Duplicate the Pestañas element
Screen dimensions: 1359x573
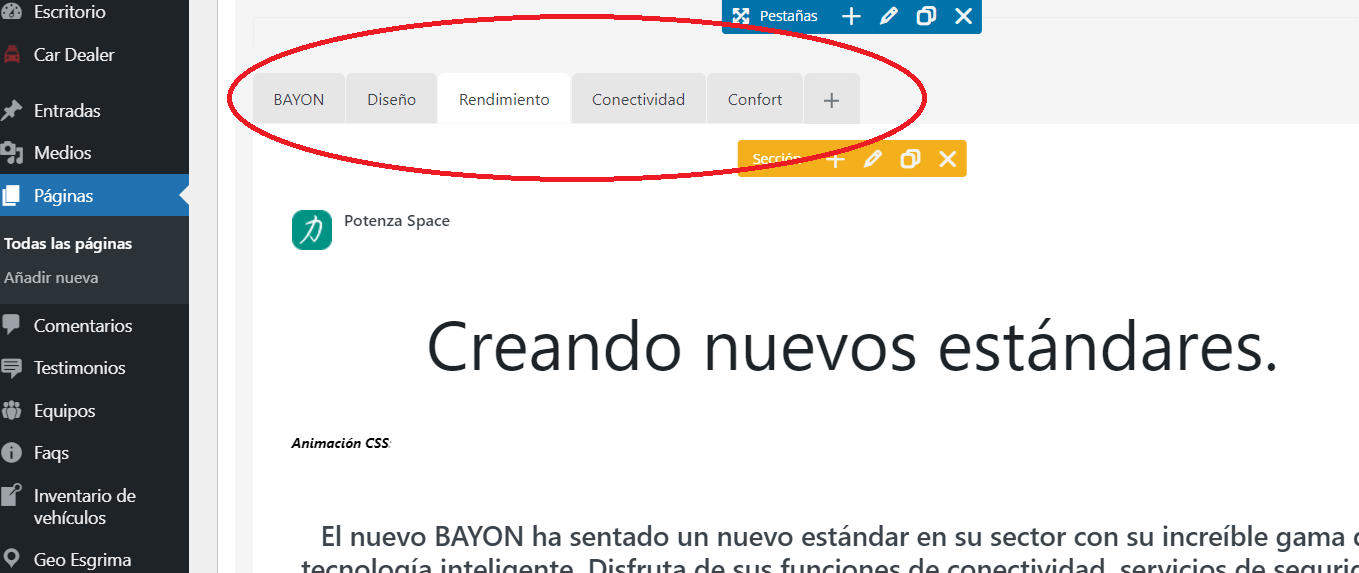(x=926, y=16)
